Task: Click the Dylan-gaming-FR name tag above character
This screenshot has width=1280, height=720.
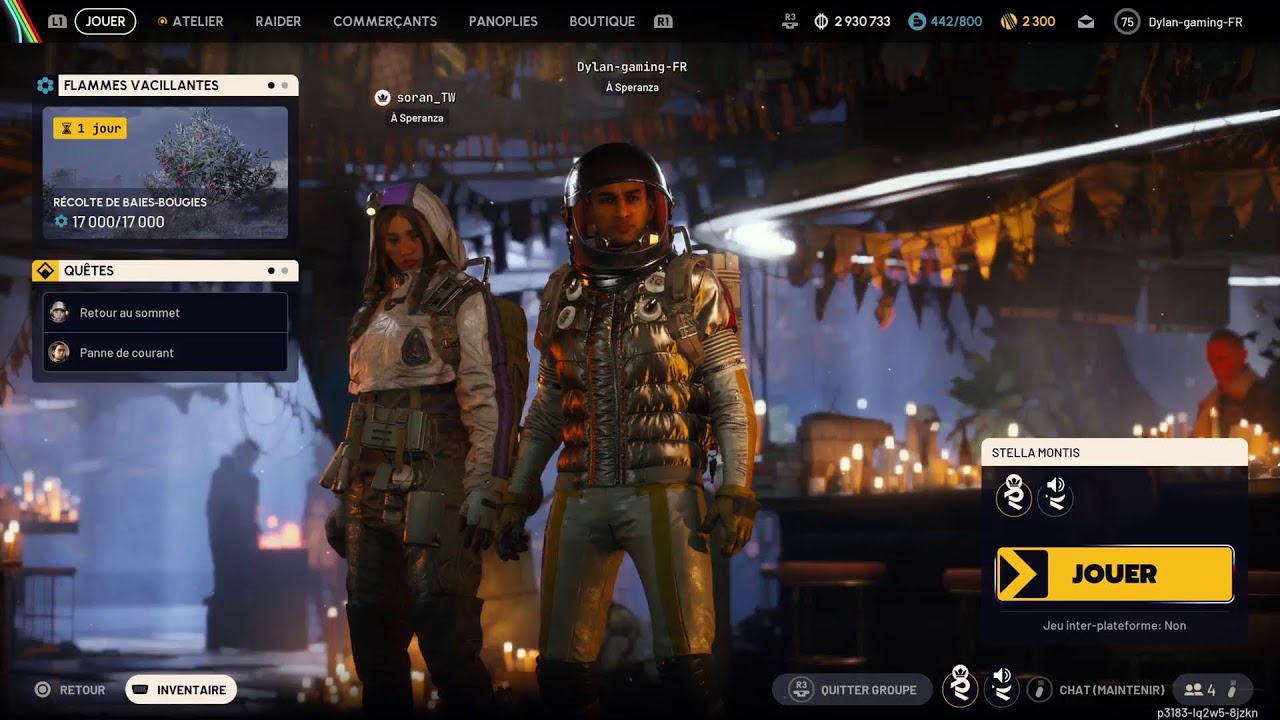Action: click(x=632, y=67)
